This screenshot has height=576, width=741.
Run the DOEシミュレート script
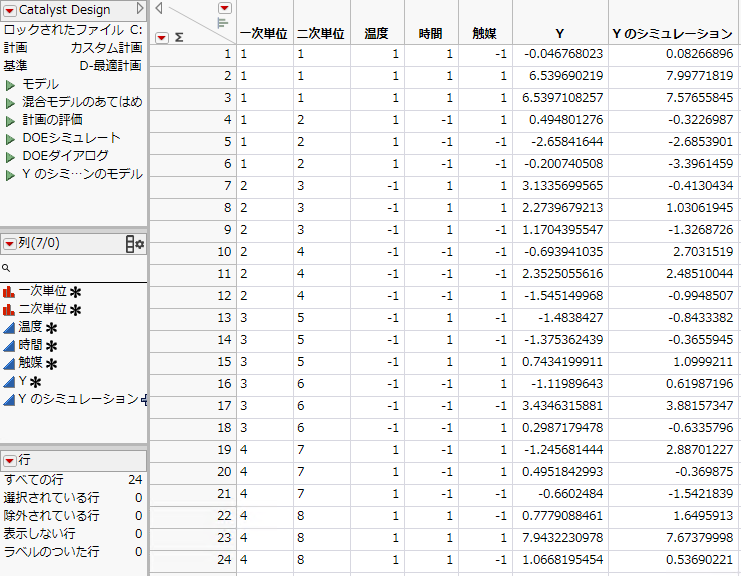click(x=10, y=139)
